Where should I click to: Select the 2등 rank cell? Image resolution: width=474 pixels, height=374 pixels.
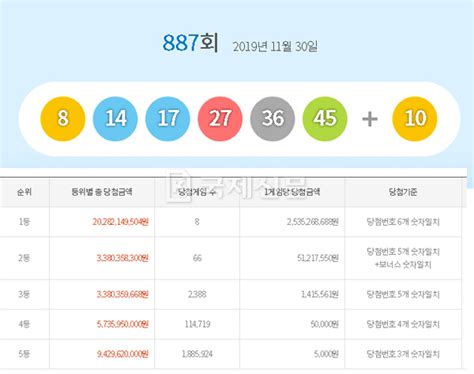[24, 258]
